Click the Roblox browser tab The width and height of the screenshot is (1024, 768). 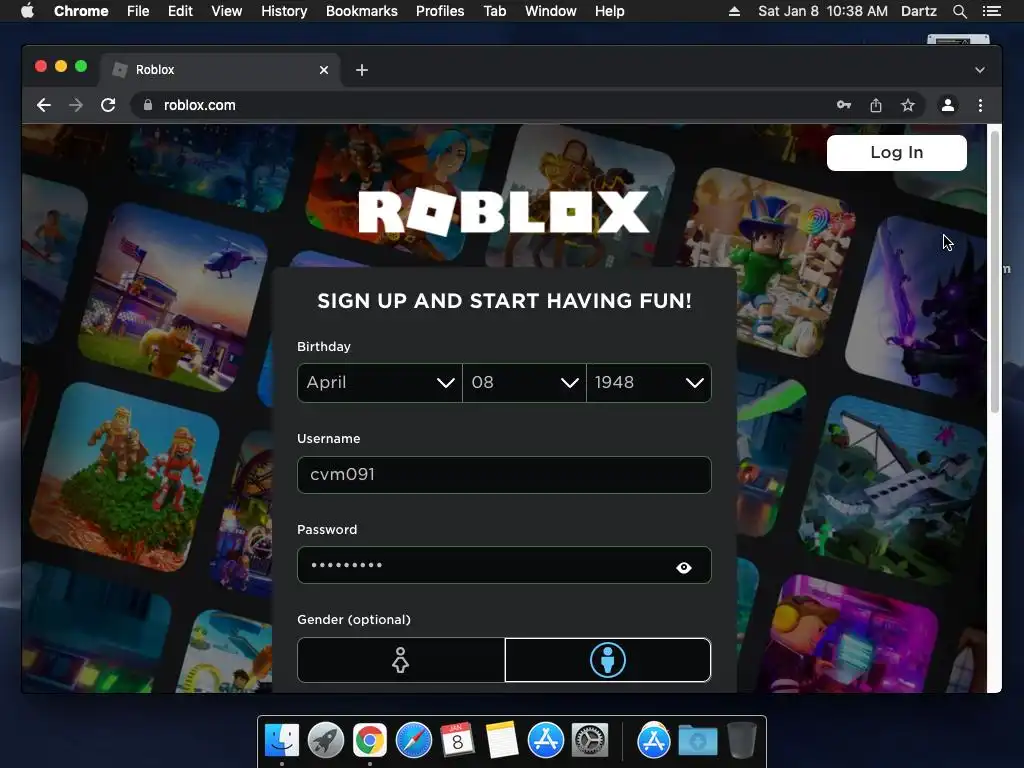[220, 70]
